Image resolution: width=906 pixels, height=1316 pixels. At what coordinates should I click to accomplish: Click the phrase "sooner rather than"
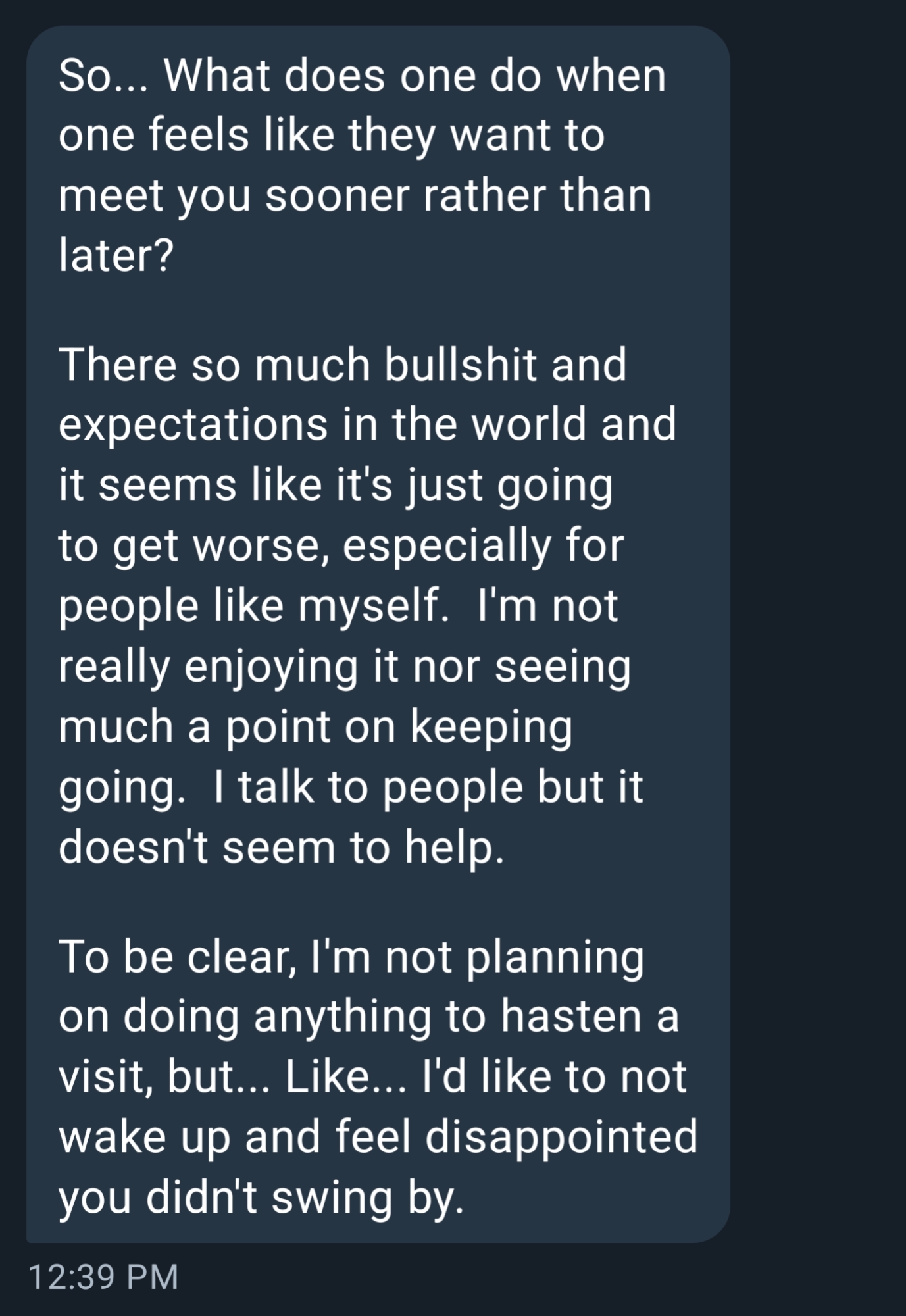click(458, 195)
